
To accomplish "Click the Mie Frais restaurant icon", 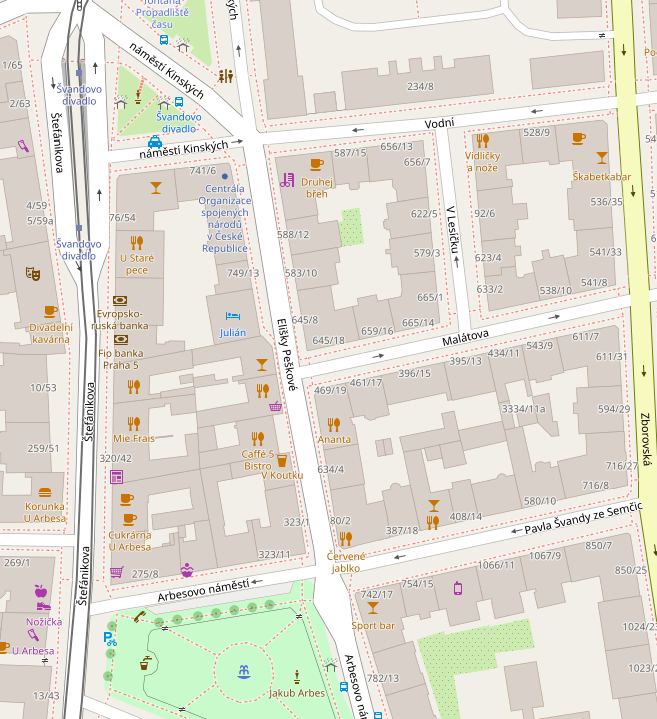I will 133,423.
